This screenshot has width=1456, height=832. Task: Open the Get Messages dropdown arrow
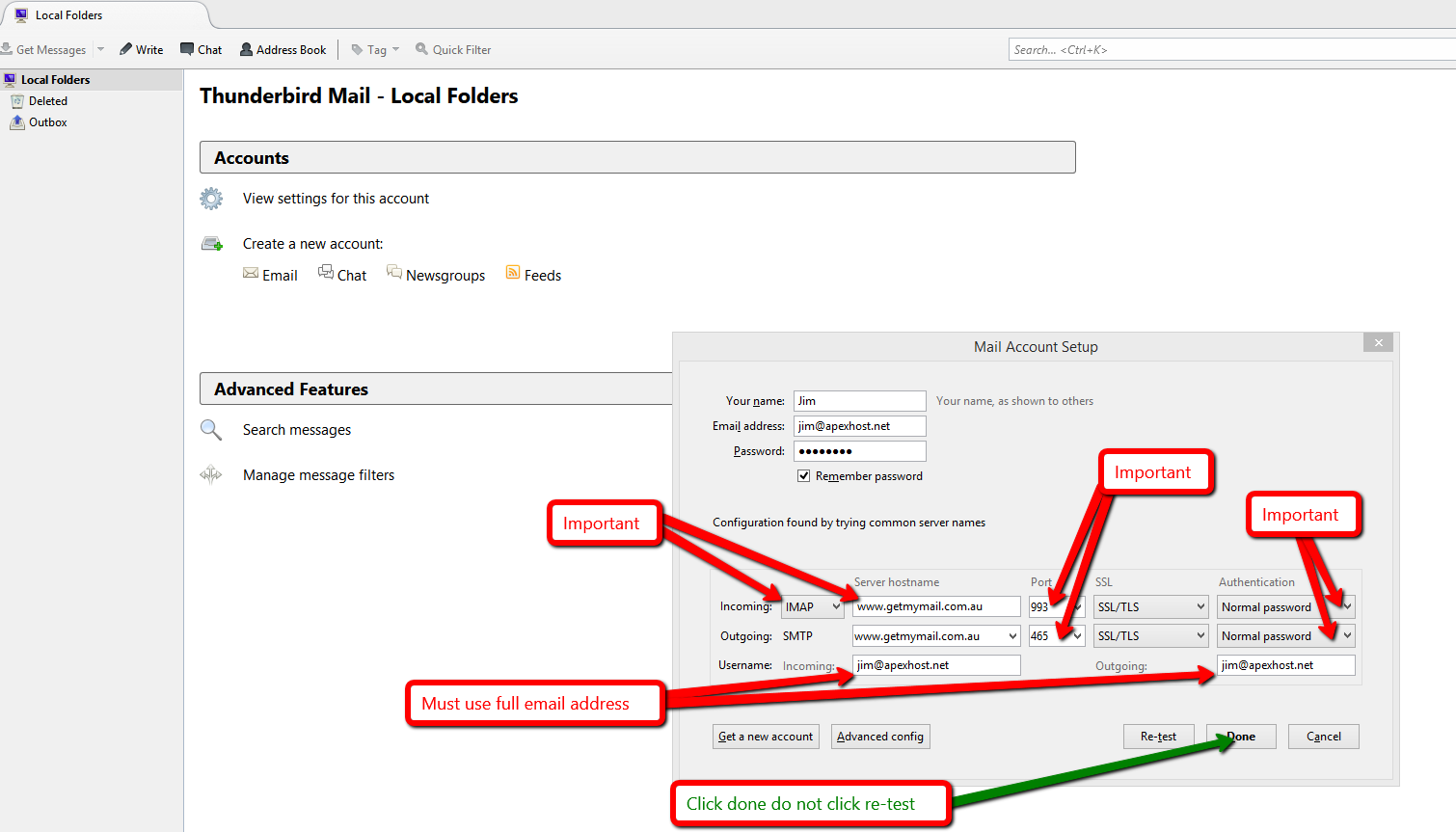[x=100, y=49]
